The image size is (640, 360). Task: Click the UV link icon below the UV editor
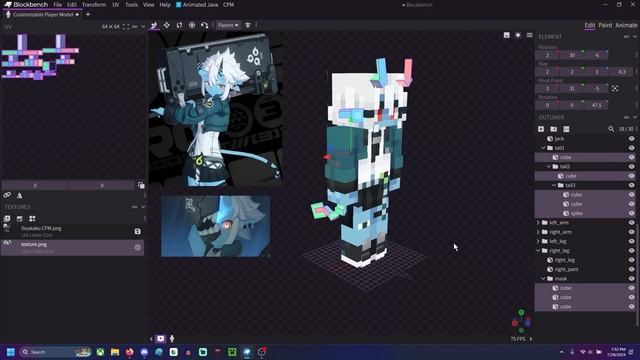tap(7, 196)
